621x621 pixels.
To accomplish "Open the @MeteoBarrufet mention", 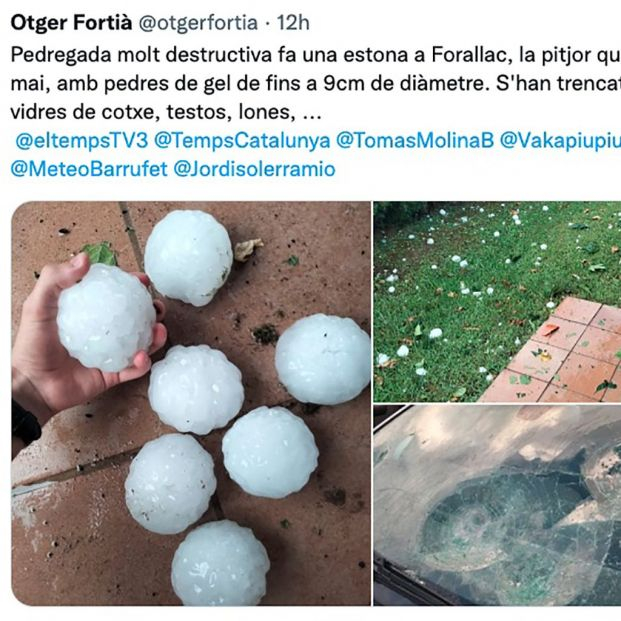I will [x=89, y=169].
